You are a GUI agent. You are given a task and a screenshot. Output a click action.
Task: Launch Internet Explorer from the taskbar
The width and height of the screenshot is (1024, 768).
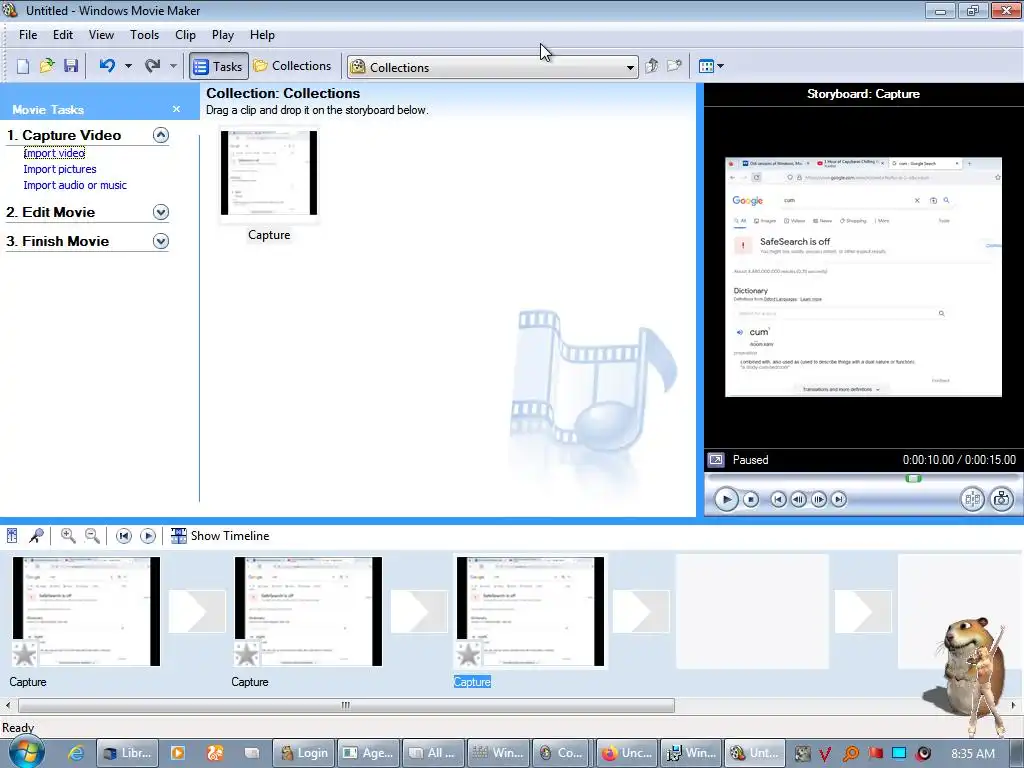(x=76, y=753)
